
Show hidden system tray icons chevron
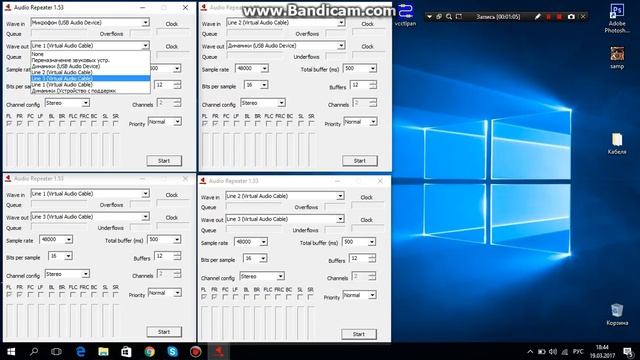530,351
